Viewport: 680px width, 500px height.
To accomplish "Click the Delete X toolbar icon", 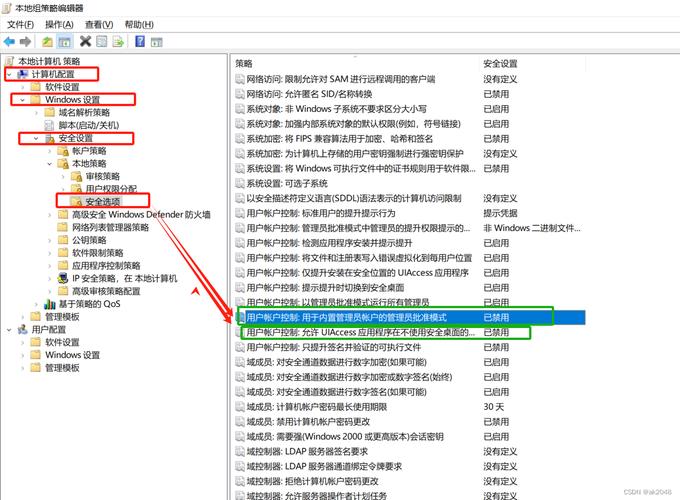I will pyautogui.click(x=85, y=42).
